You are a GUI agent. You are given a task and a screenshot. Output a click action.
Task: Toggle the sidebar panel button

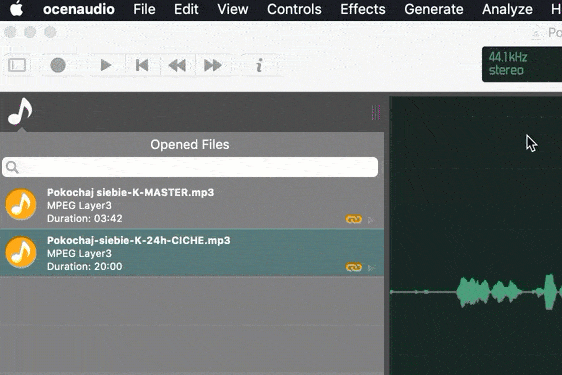[17, 65]
